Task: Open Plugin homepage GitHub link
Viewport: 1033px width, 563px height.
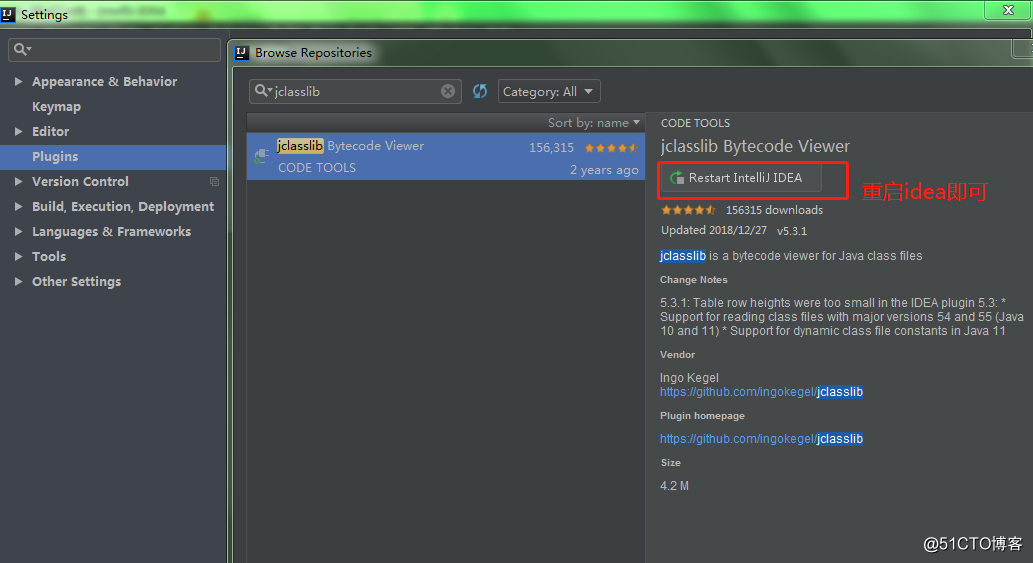Action: (x=762, y=439)
